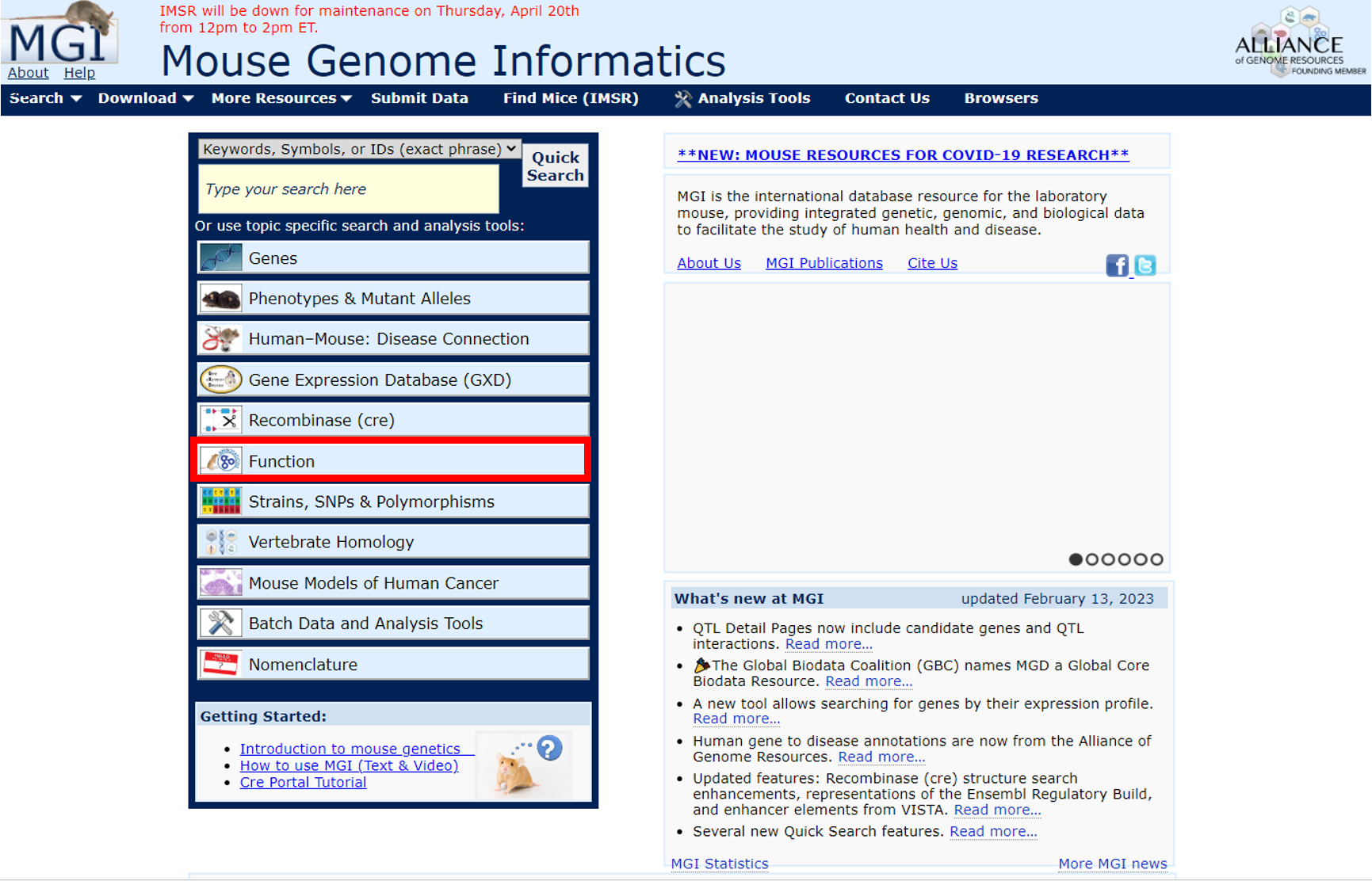Open Vertebrate Homology tool
This screenshot has width=1372, height=881.
pos(393,542)
